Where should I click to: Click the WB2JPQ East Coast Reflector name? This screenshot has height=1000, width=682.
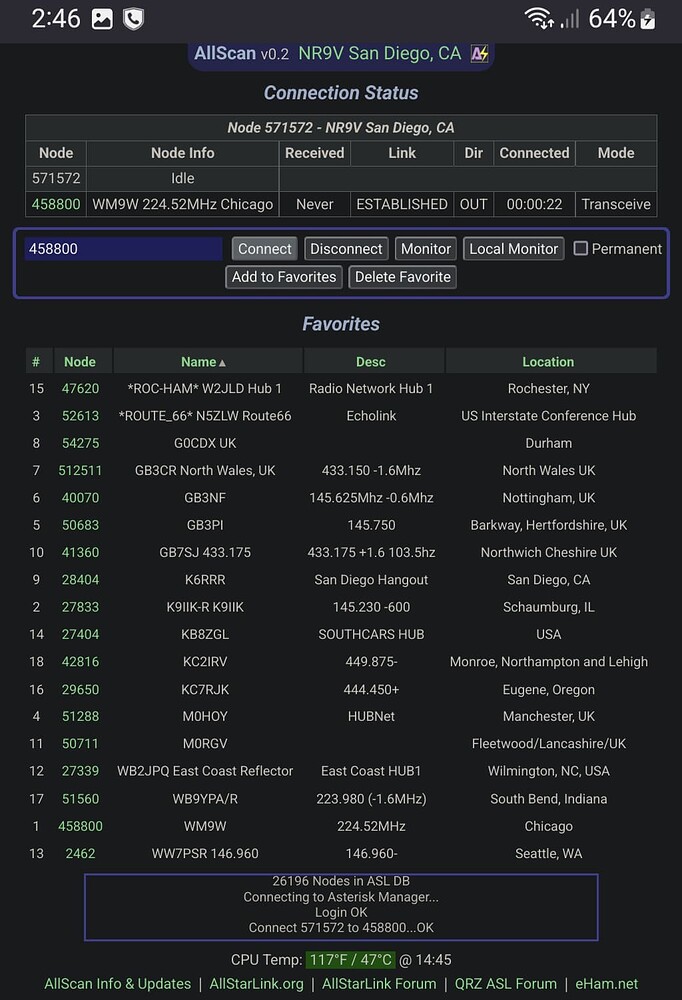click(205, 771)
